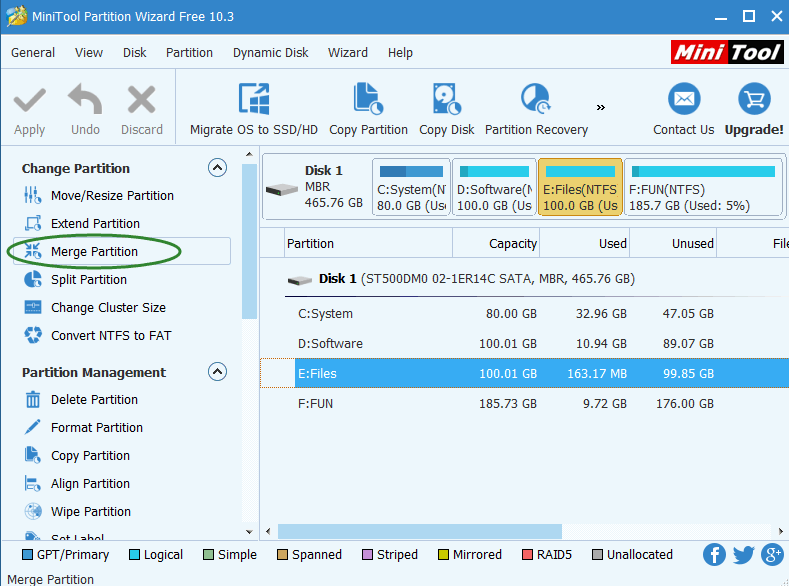Image resolution: width=789 pixels, height=586 pixels.
Task: Select Move/Resize Partition in sidebar
Action: click(112, 196)
